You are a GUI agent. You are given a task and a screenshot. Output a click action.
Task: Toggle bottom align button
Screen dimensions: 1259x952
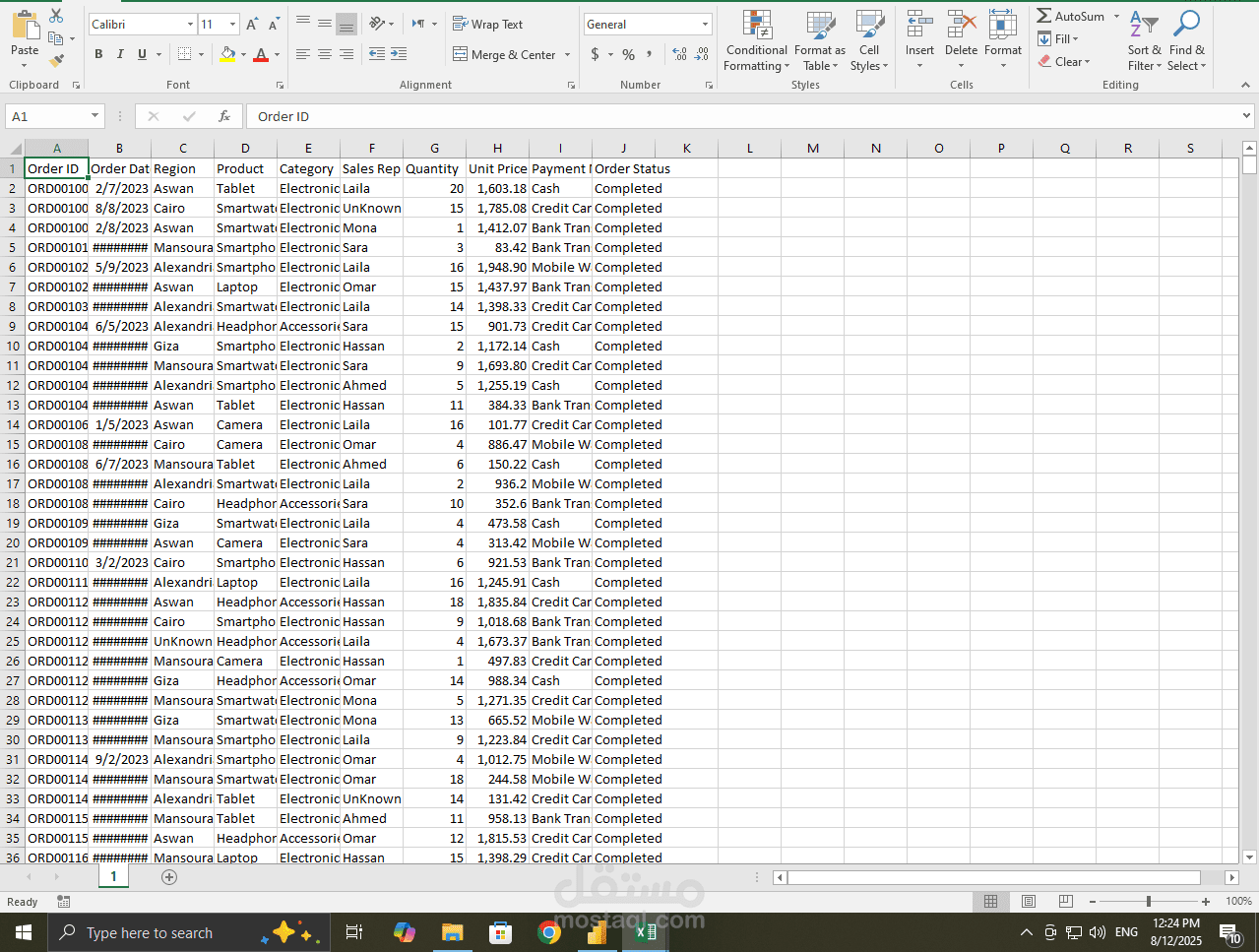point(346,24)
